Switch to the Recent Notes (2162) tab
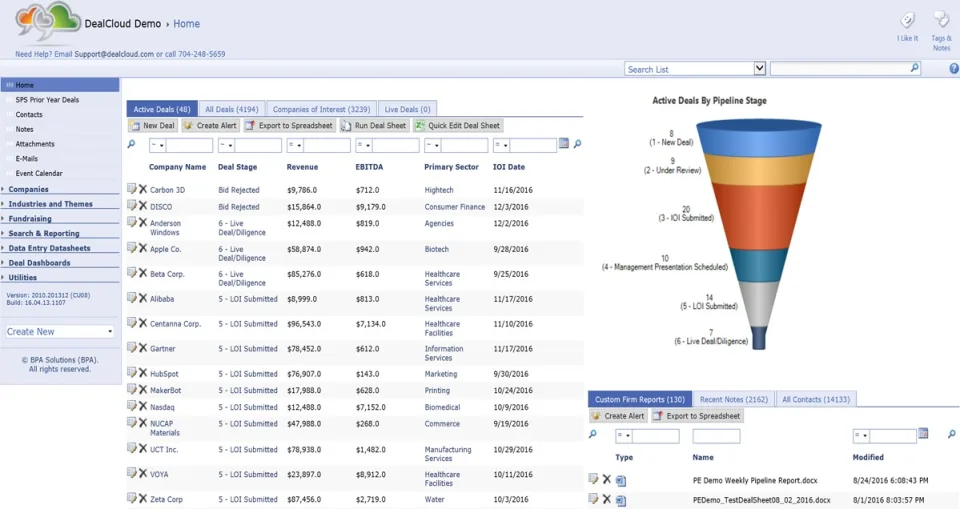960x509 pixels. [733, 399]
